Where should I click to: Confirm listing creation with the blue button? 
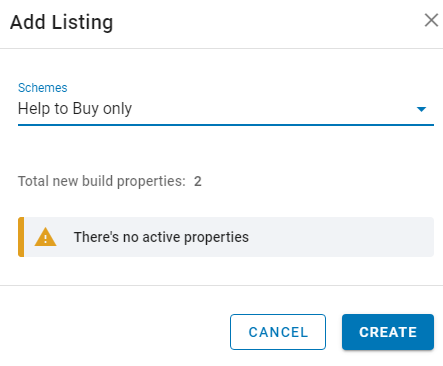tap(388, 332)
